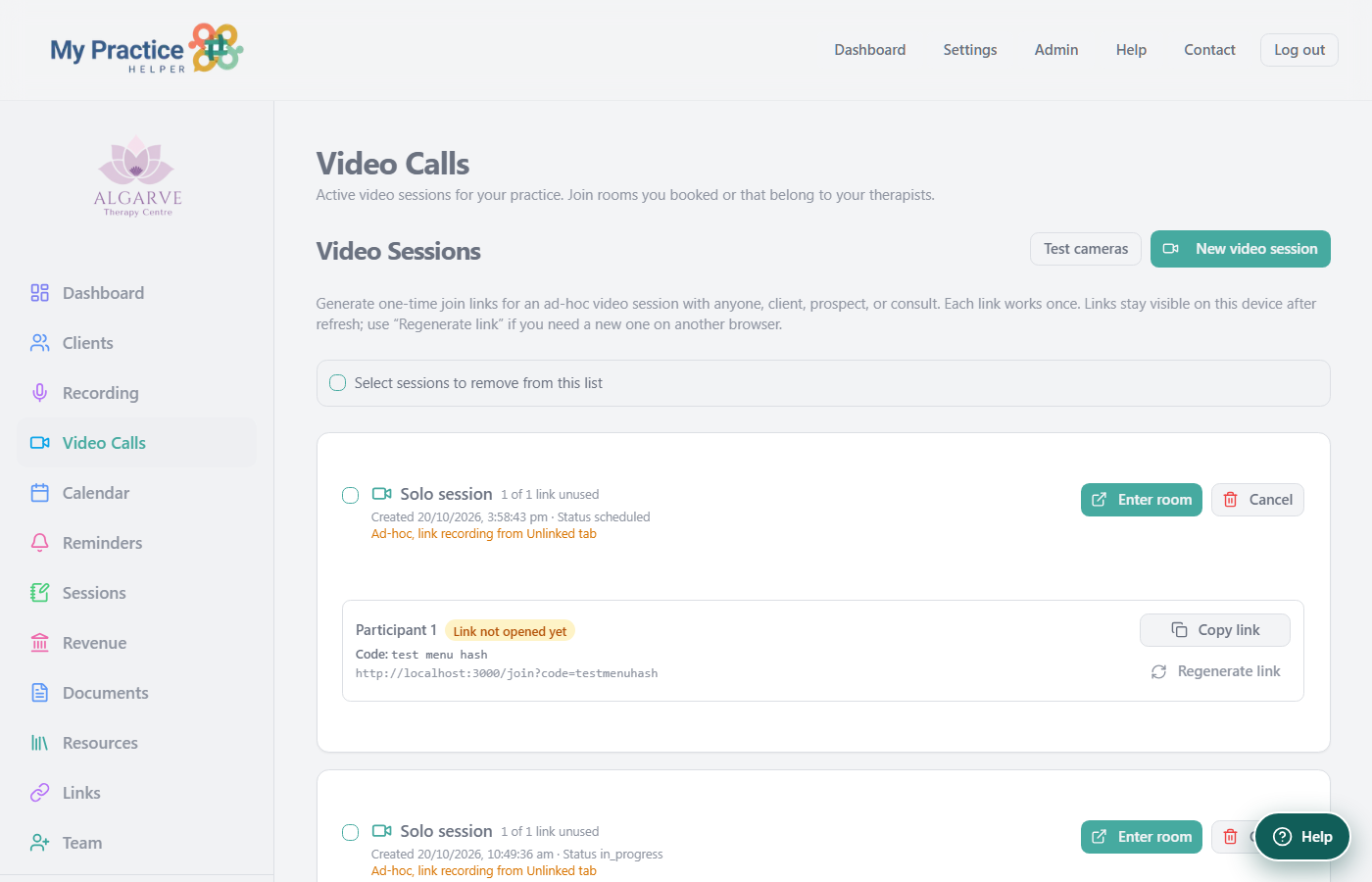Image resolution: width=1372 pixels, height=882 pixels.
Task: Cancel the scheduled Solo session
Action: pyautogui.click(x=1257, y=500)
